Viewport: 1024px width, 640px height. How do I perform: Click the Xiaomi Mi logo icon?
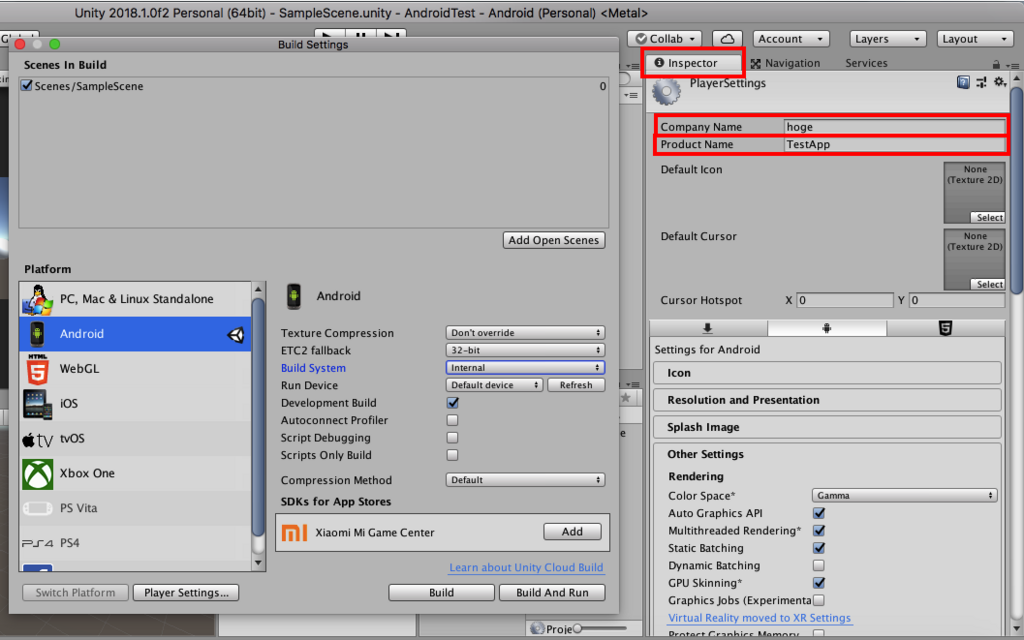(x=294, y=532)
